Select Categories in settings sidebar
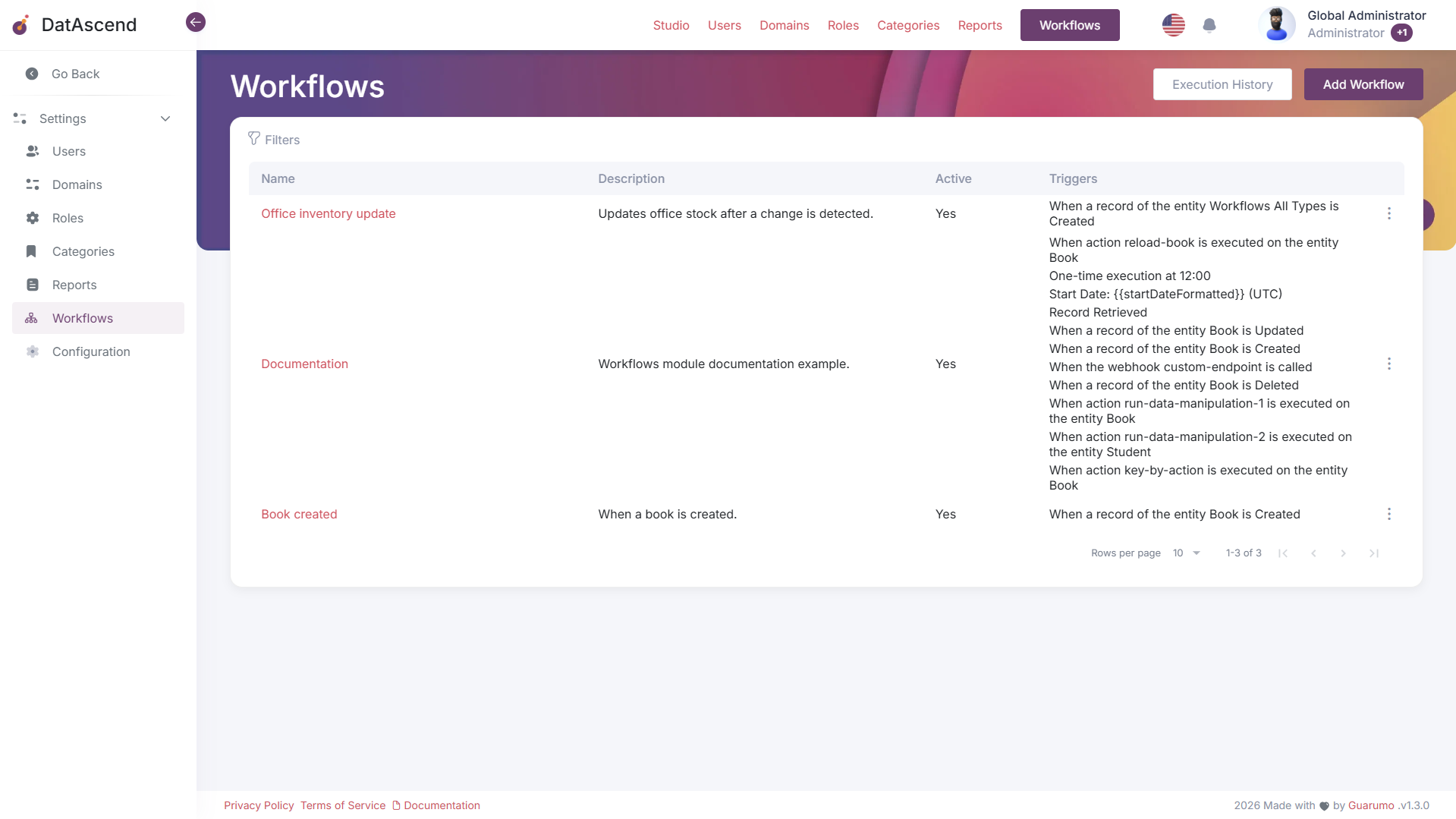Viewport: 1456px width, 819px height. coord(83,251)
